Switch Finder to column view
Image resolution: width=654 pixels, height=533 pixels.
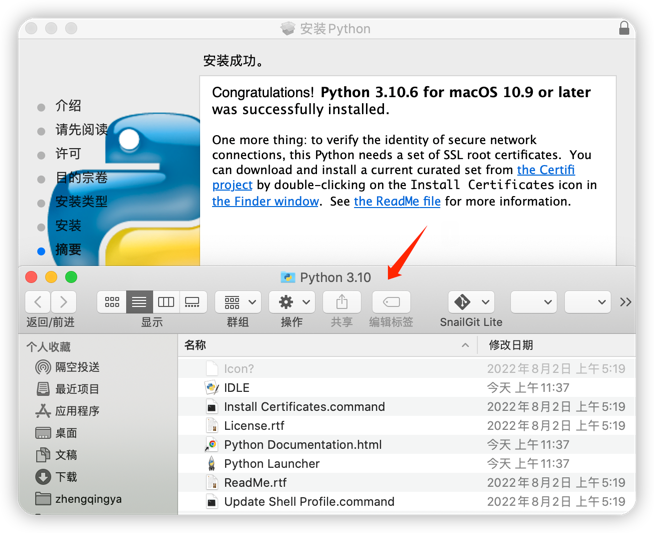coord(166,302)
